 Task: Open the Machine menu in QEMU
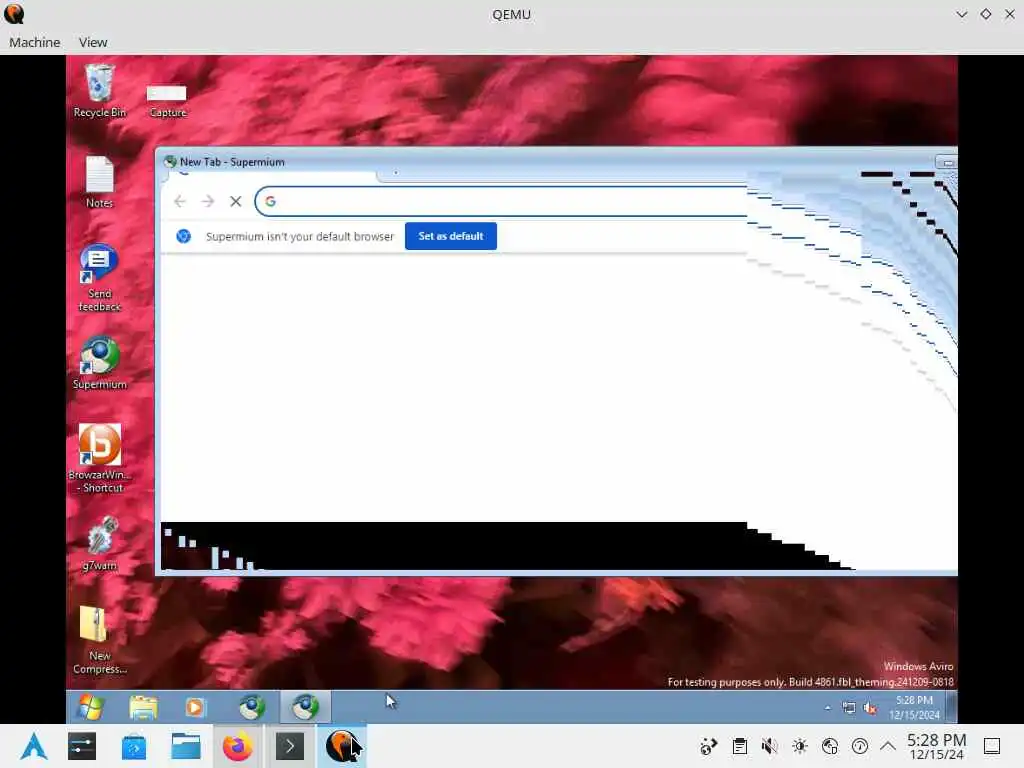tap(35, 42)
